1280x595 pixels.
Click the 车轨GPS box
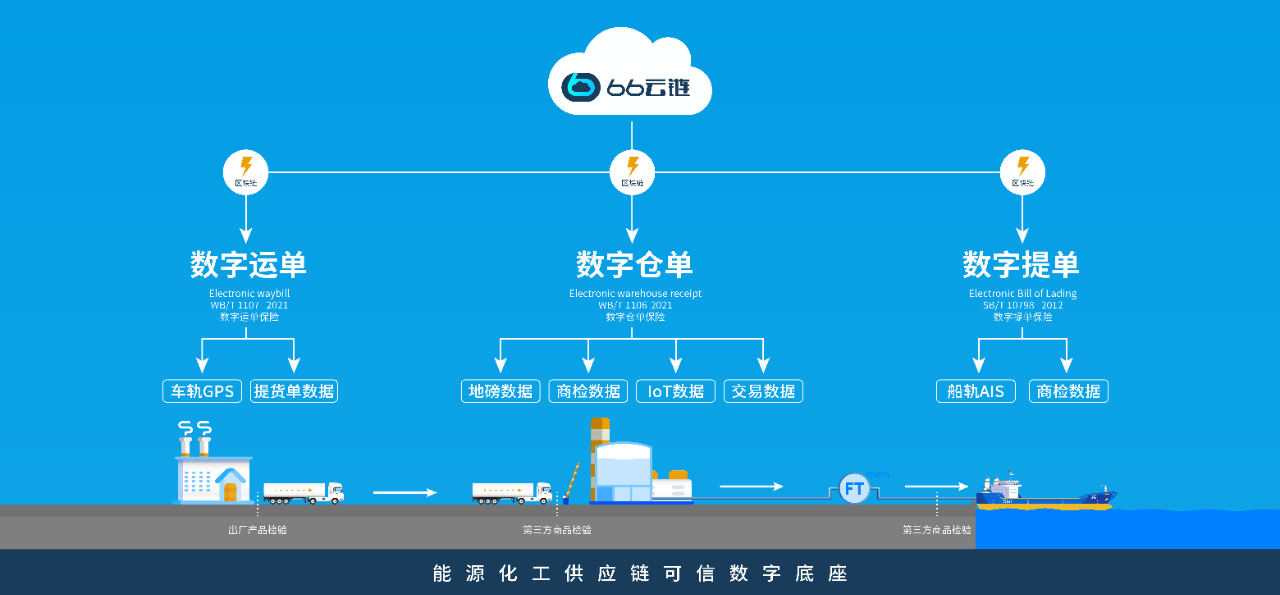pyautogui.click(x=203, y=391)
